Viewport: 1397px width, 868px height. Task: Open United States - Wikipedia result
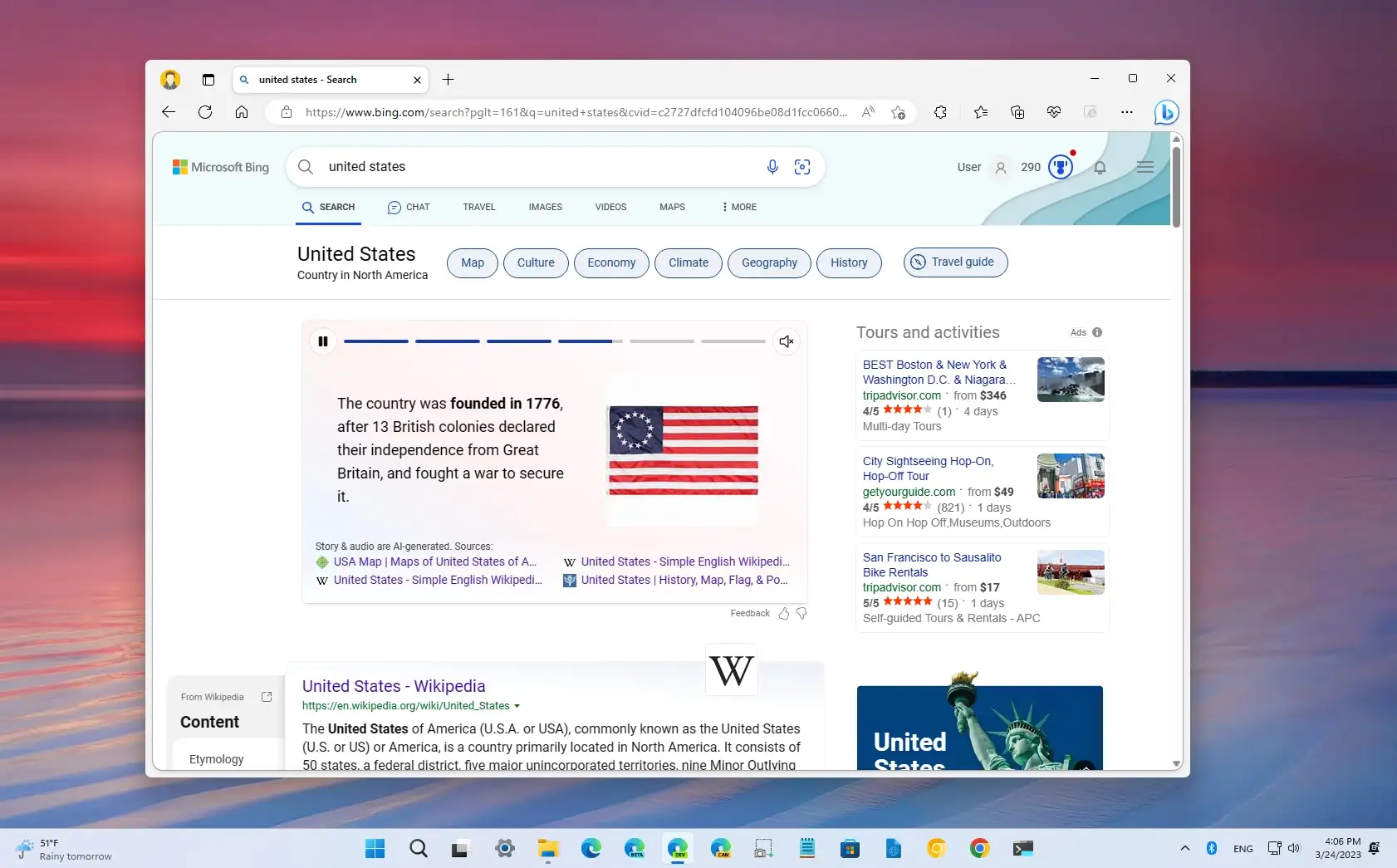(394, 686)
